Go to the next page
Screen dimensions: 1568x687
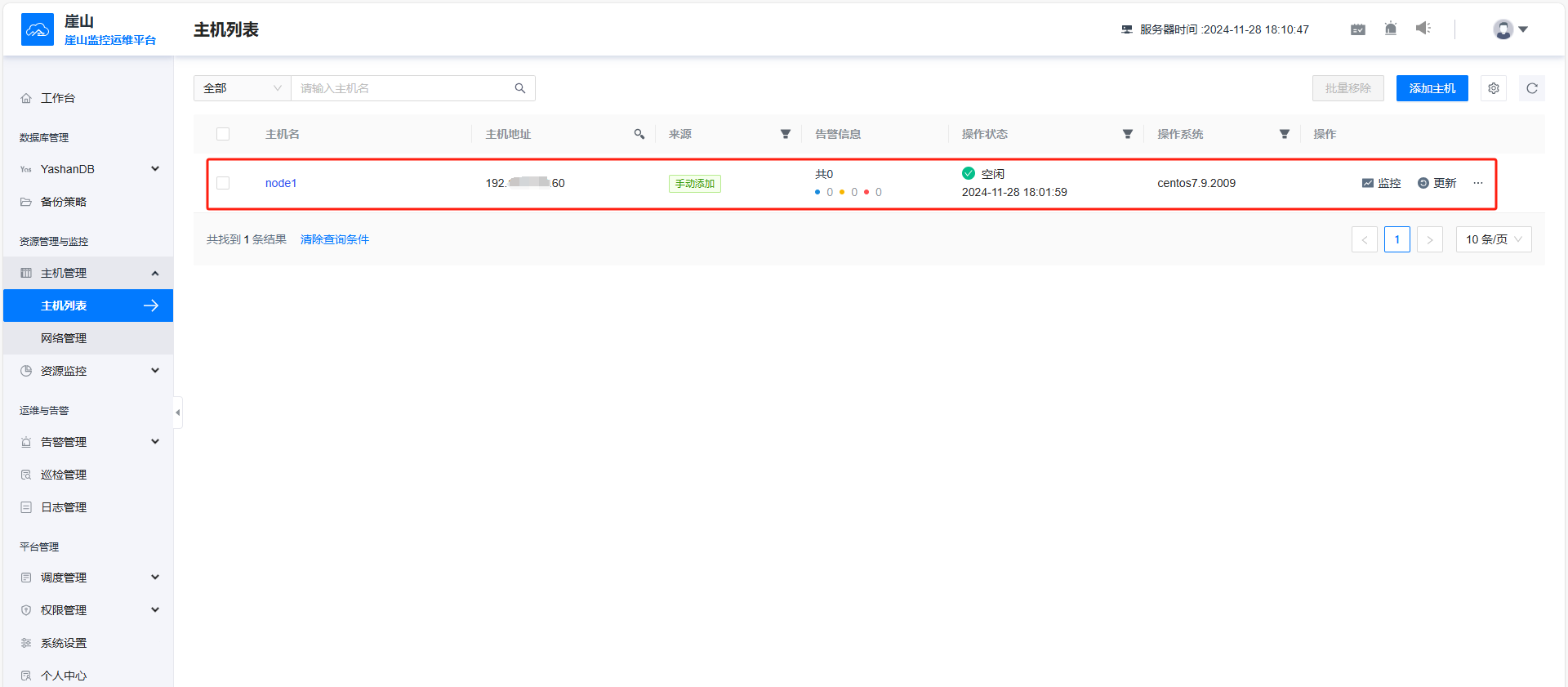pos(1430,239)
